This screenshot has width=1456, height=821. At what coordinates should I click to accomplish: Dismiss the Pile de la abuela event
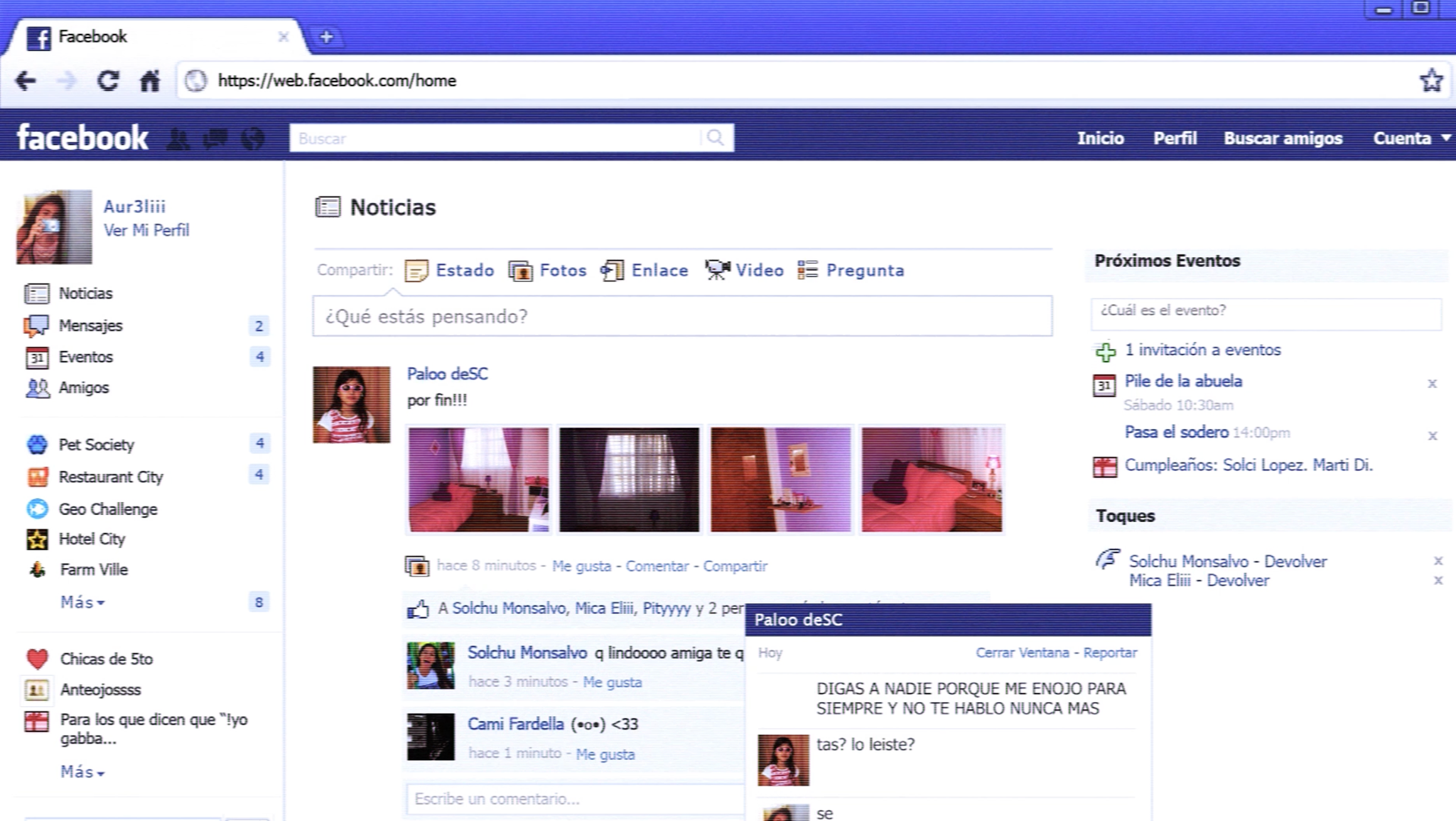coord(1432,383)
